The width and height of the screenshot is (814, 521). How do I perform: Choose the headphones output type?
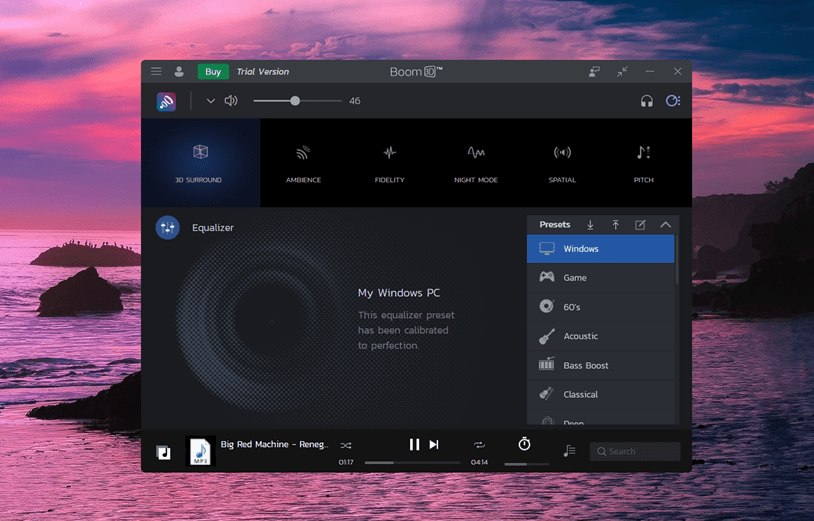646,101
